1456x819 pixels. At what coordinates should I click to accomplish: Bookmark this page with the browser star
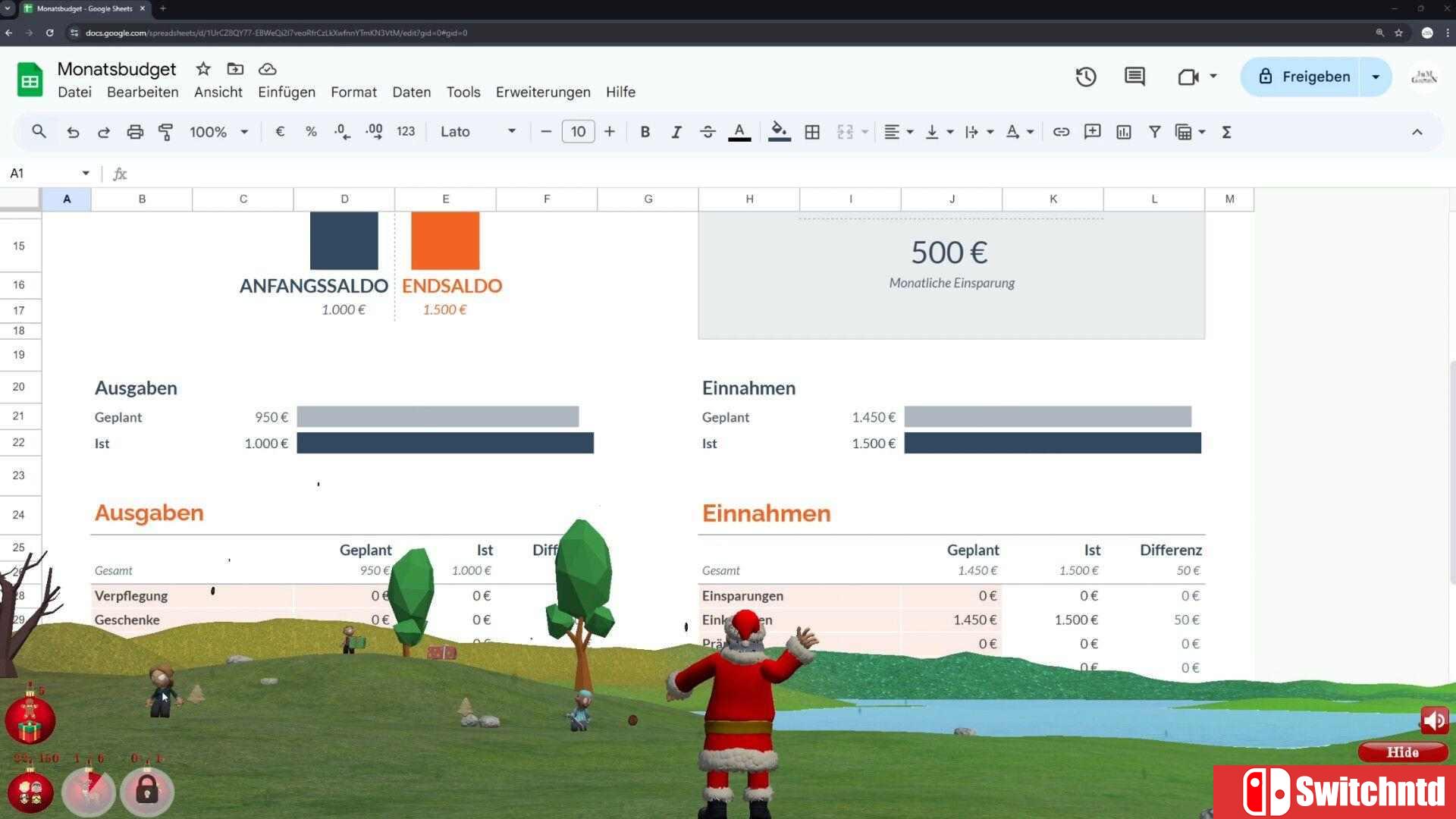coord(1399,33)
